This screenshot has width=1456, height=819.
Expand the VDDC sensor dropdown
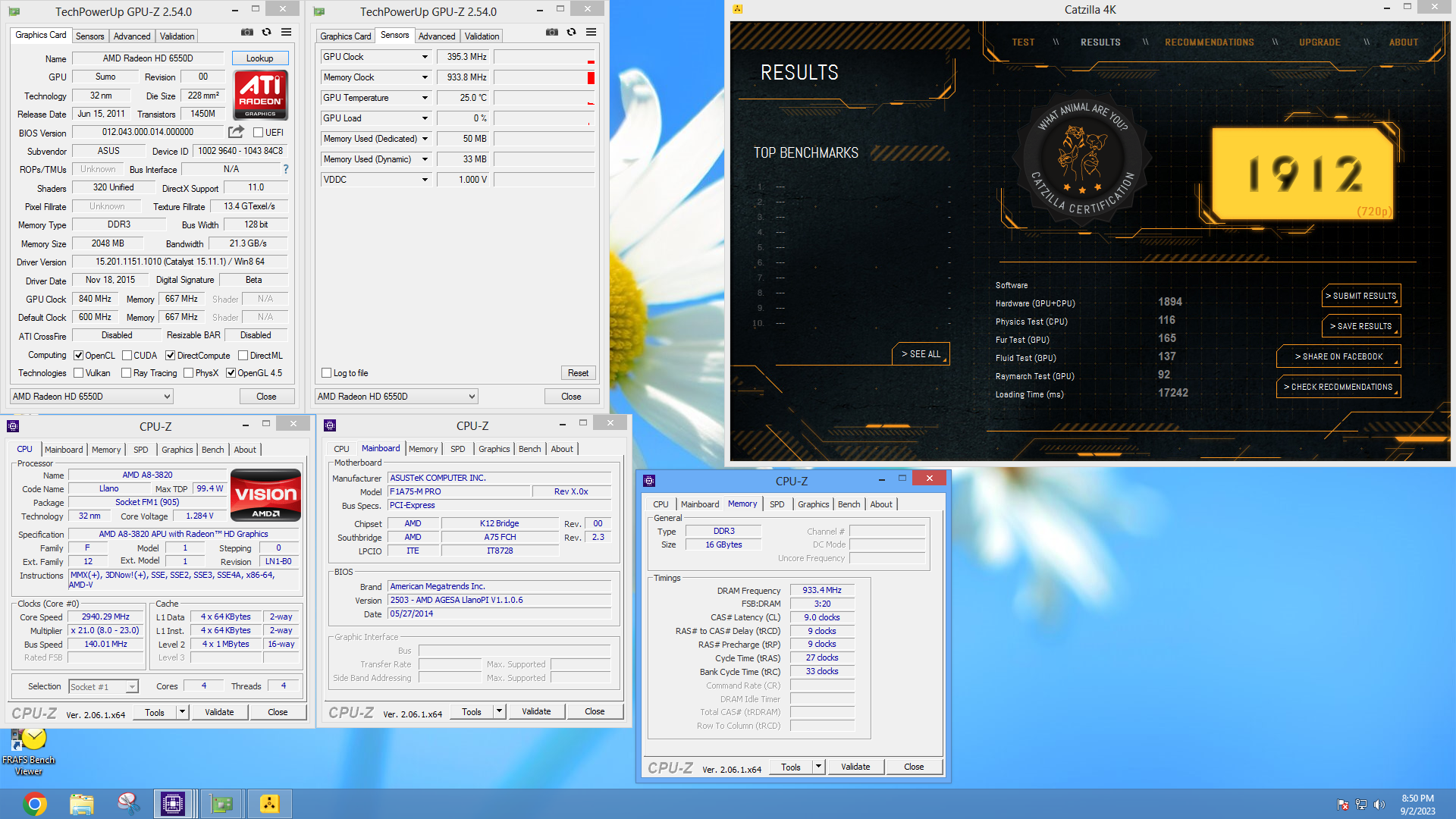(x=425, y=180)
